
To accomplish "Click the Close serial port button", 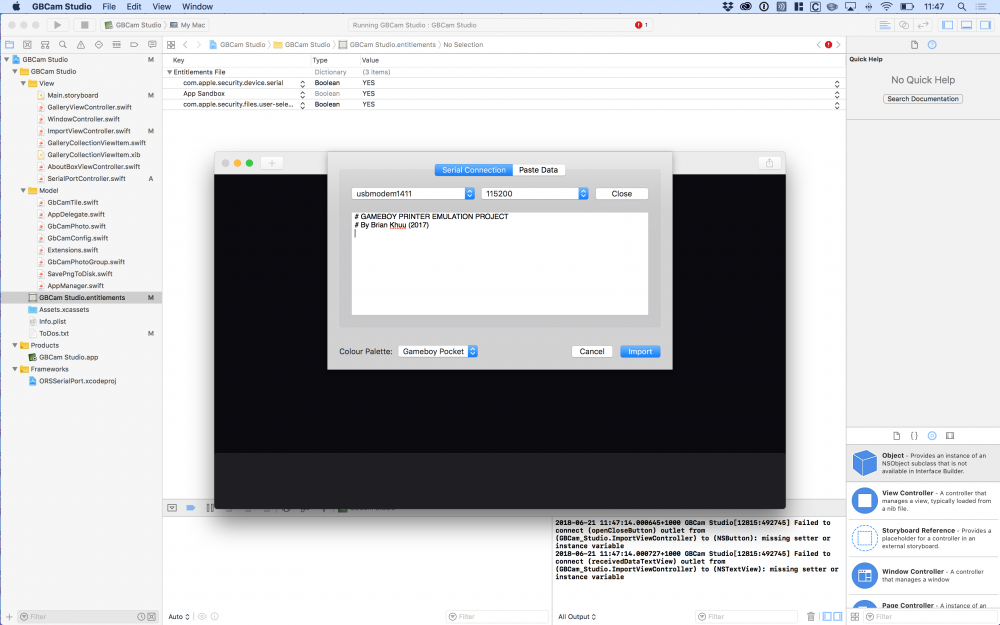I will click(622, 193).
